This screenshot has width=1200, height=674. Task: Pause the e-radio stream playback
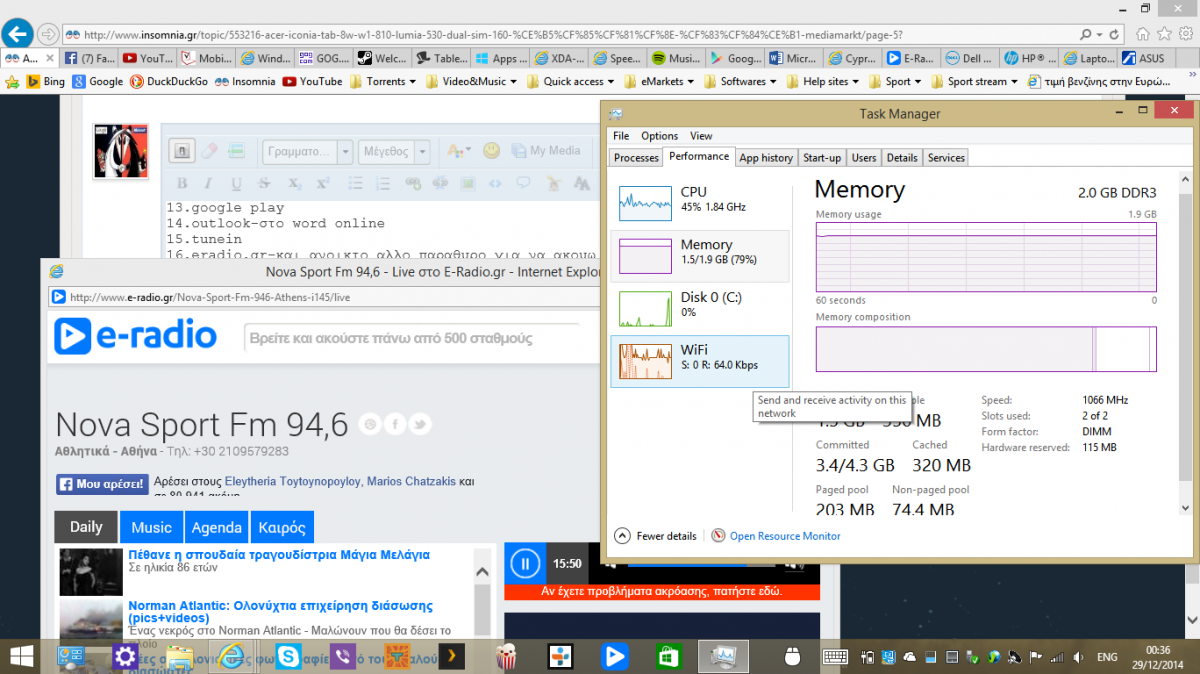pos(525,564)
